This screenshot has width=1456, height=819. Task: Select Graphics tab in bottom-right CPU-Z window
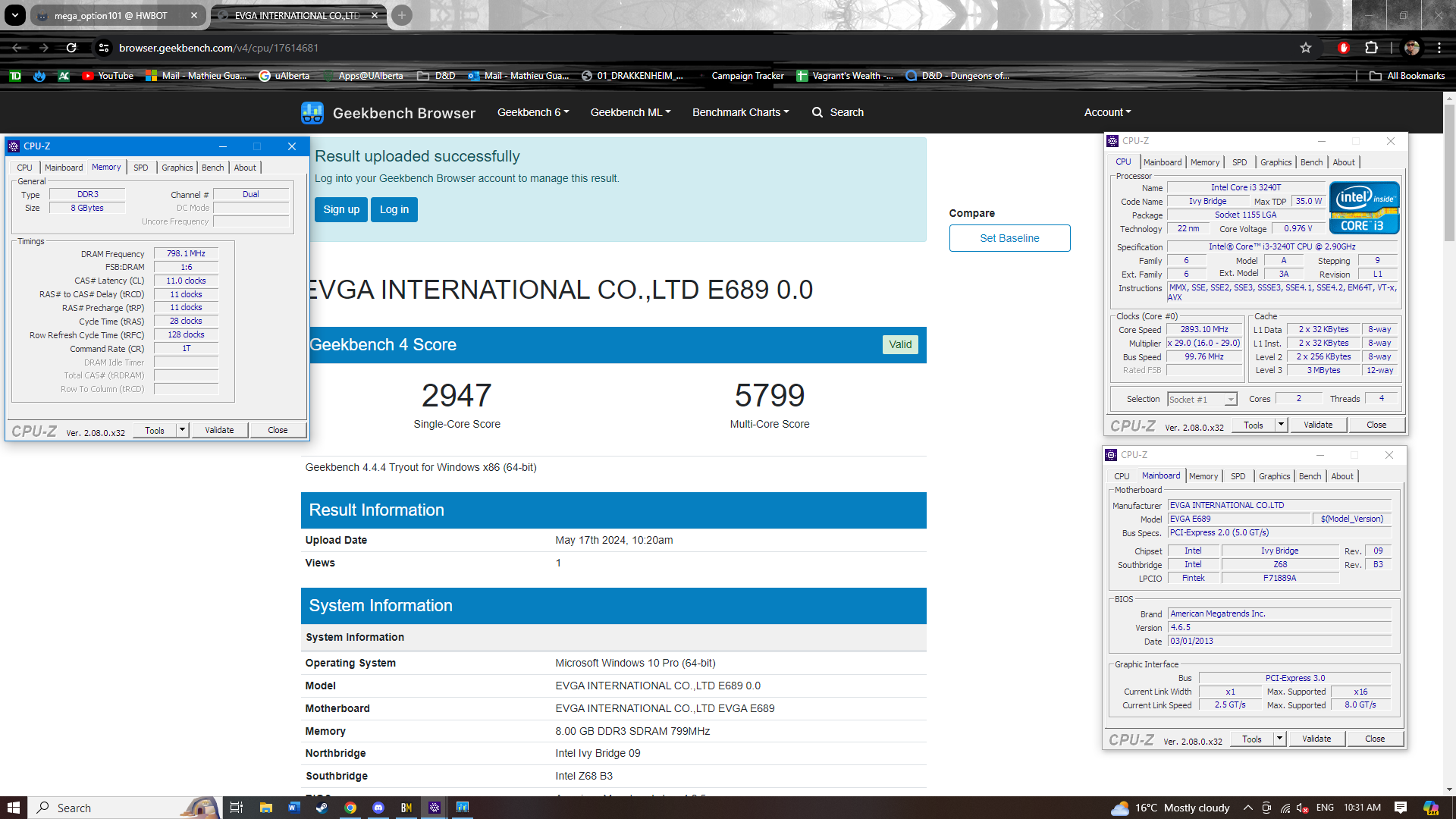(1274, 476)
